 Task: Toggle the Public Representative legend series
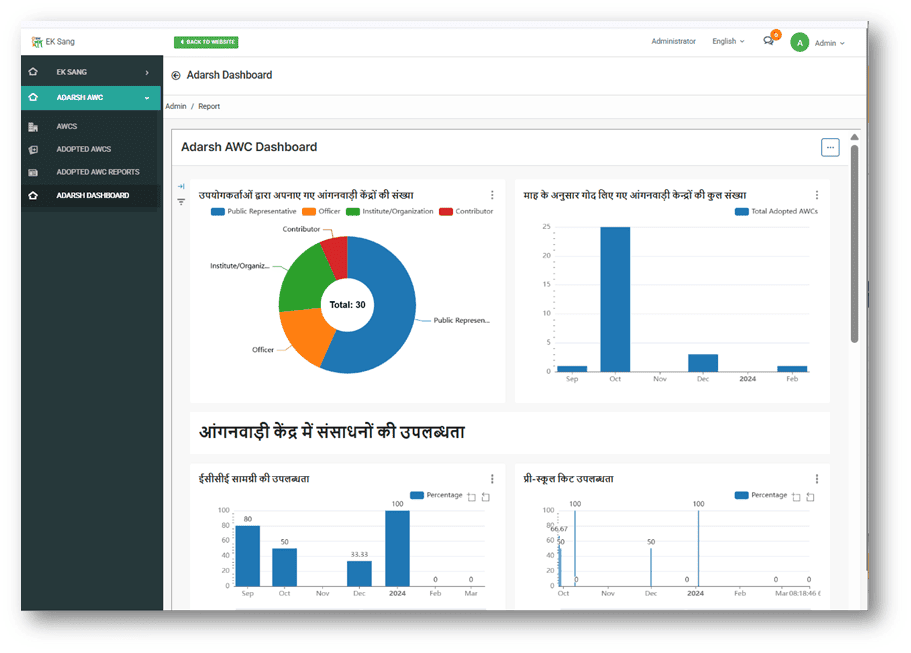tap(253, 211)
